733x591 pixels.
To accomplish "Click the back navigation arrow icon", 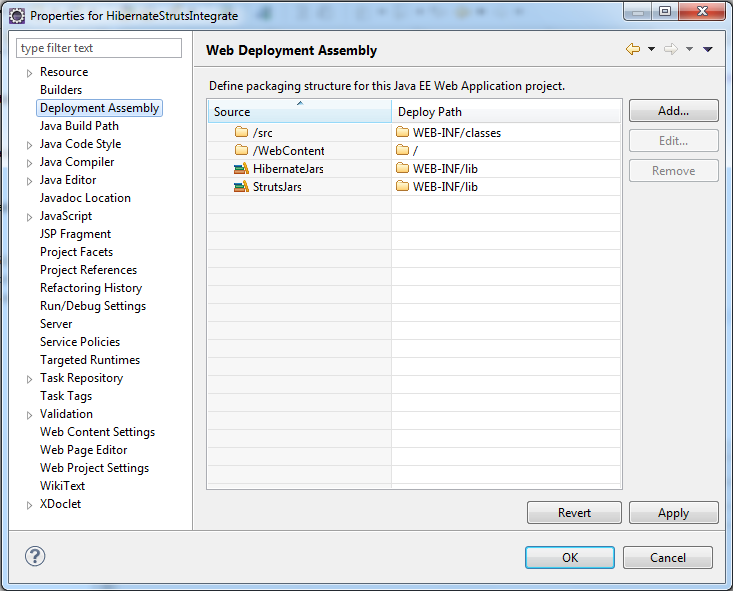I will 632,49.
